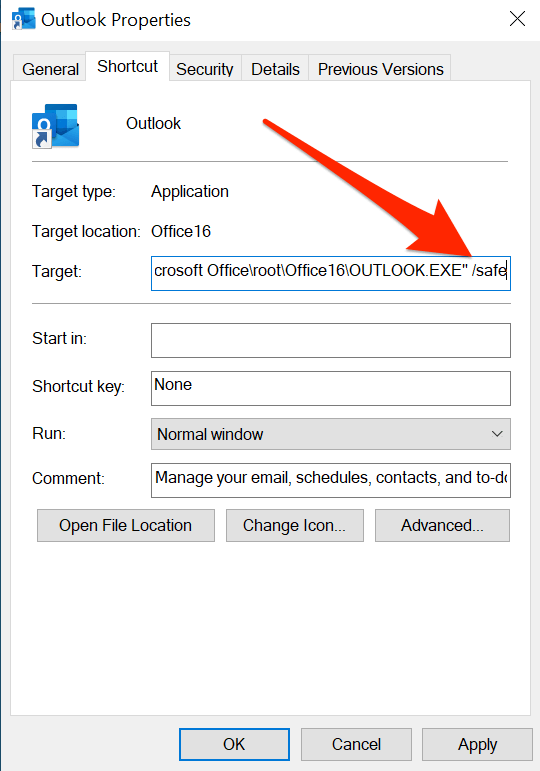Click the 'Target:' label

[x=57, y=271]
